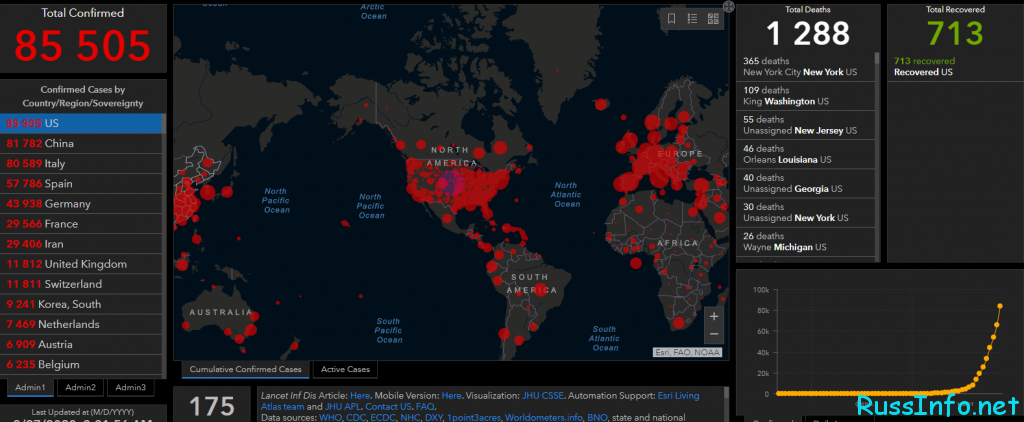Open the Worldometers.info link
1024x422 pixels.
[x=543, y=417]
